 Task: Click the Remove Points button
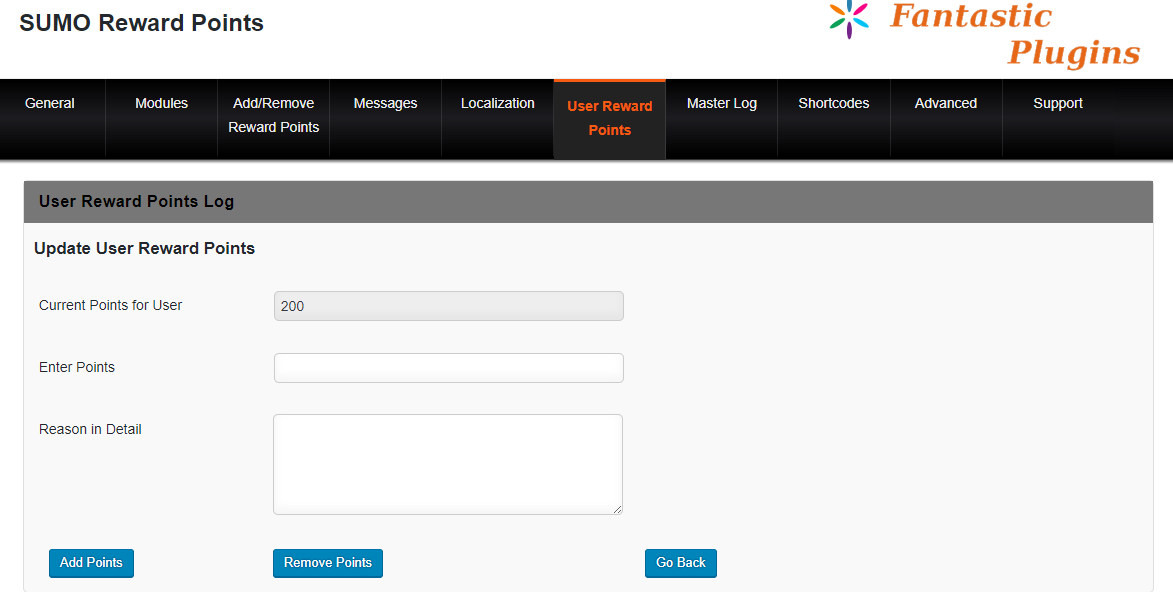(x=328, y=563)
